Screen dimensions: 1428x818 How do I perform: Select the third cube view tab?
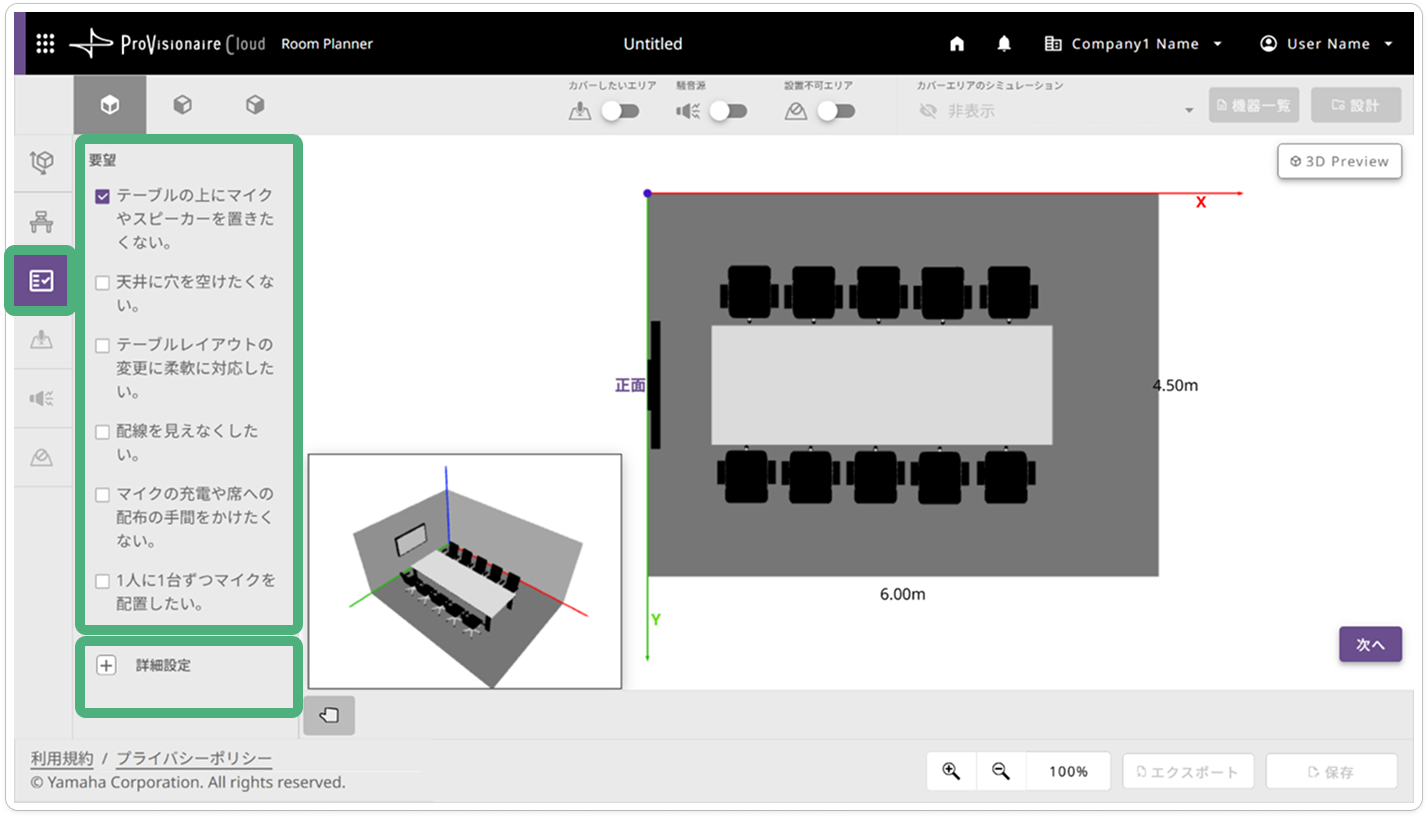pos(255,105)
